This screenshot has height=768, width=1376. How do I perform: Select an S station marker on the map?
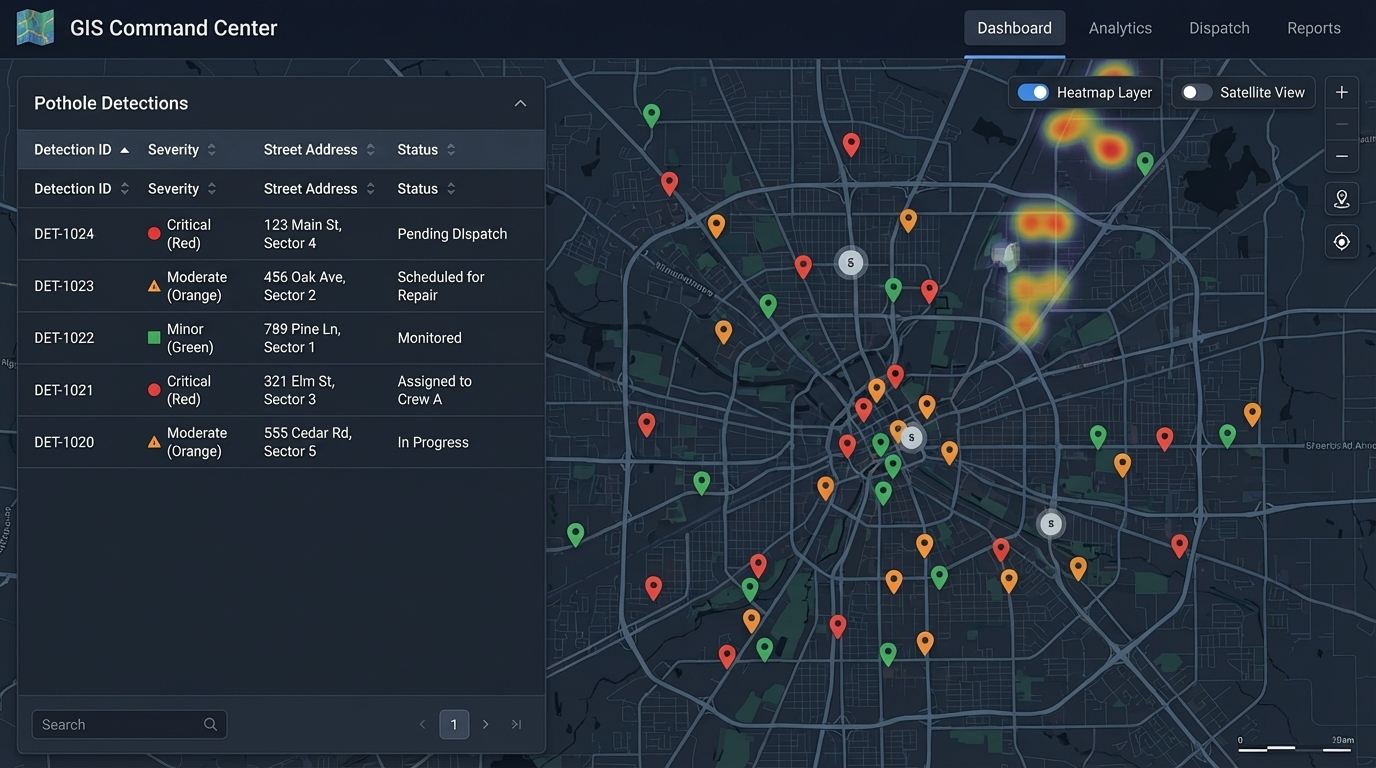(x=850, y=262)
